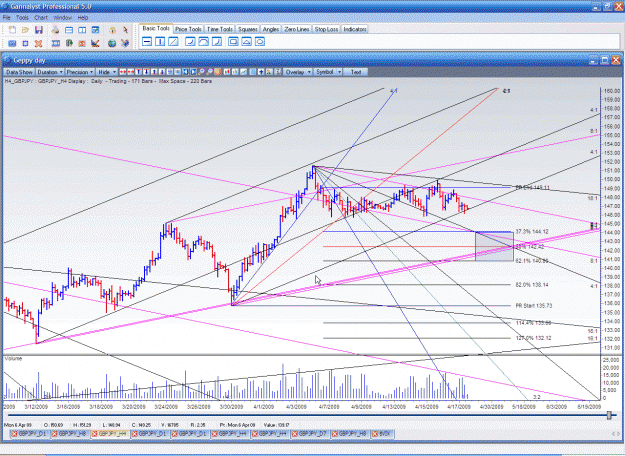Click the New document icon
The image size is (625, 456).
(x=12, y=30)
